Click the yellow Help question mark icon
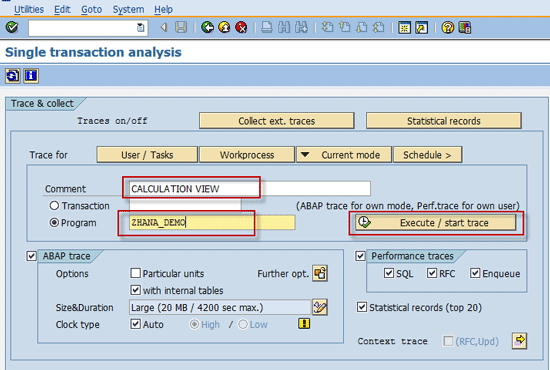Image resolution: width=550 pixels, height=370 pixels. point(448,27)
